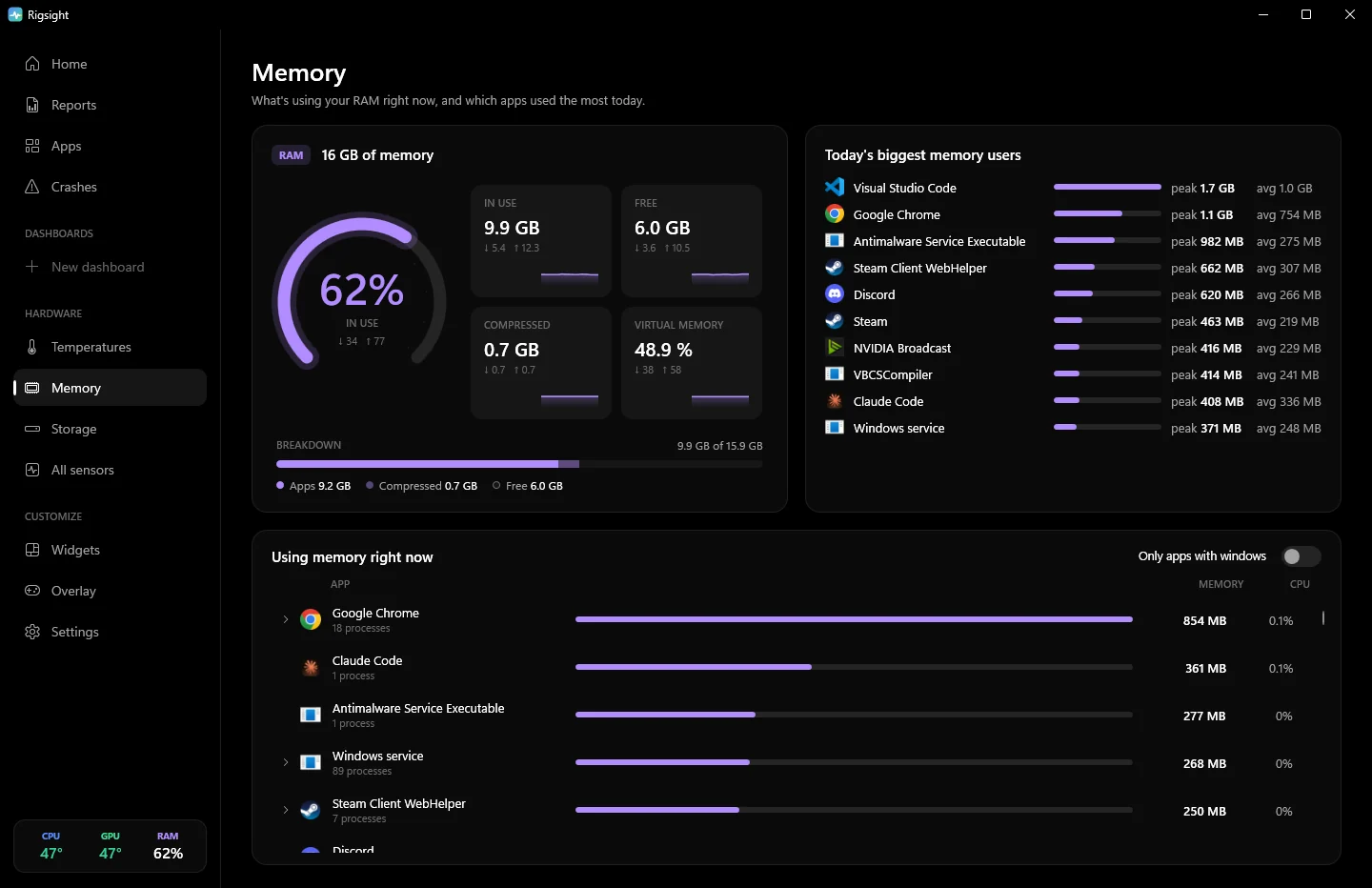Create a New dashboard

click(110, 267)
